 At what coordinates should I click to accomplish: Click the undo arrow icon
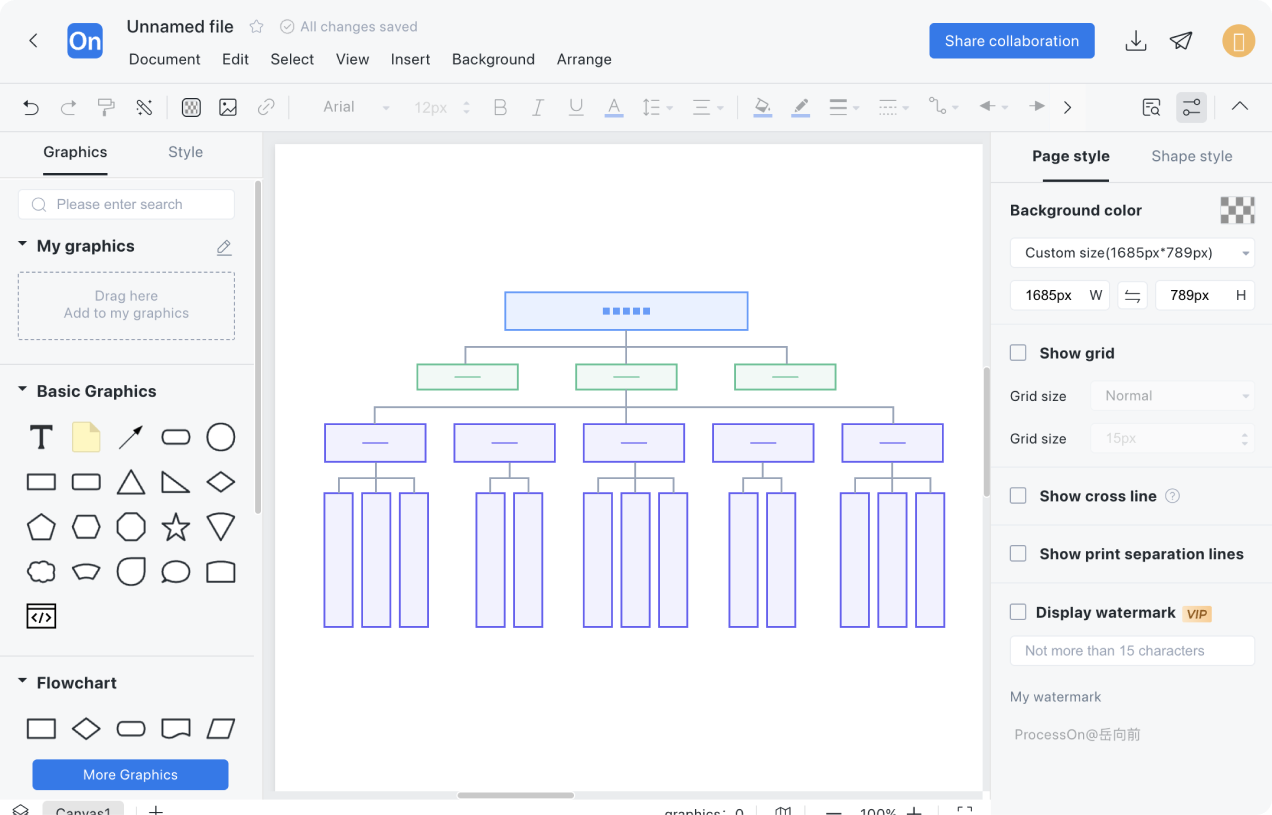31,107
